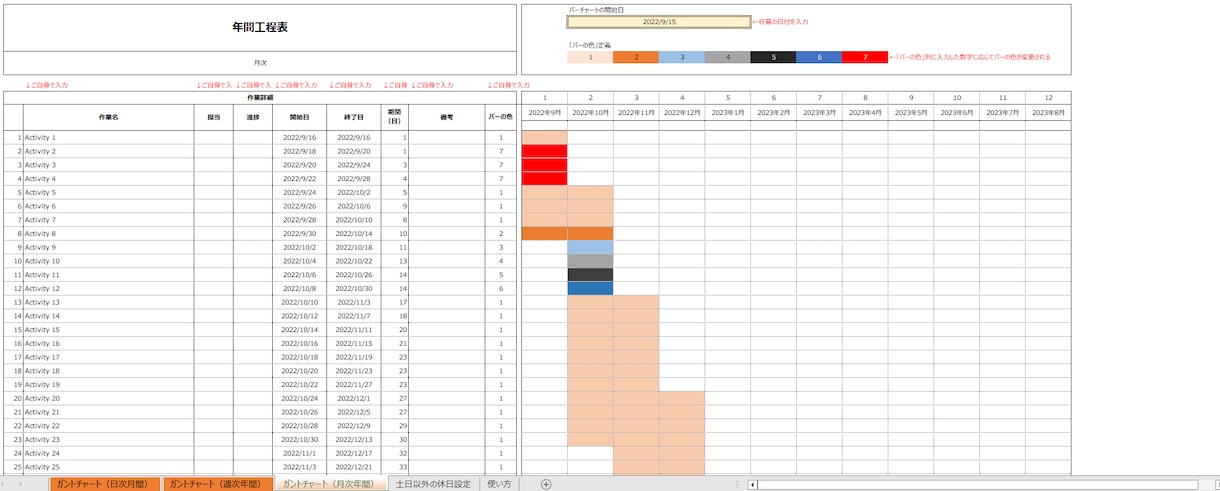
Task: Select the Activity 25 name cell
Action: (109, 466)
